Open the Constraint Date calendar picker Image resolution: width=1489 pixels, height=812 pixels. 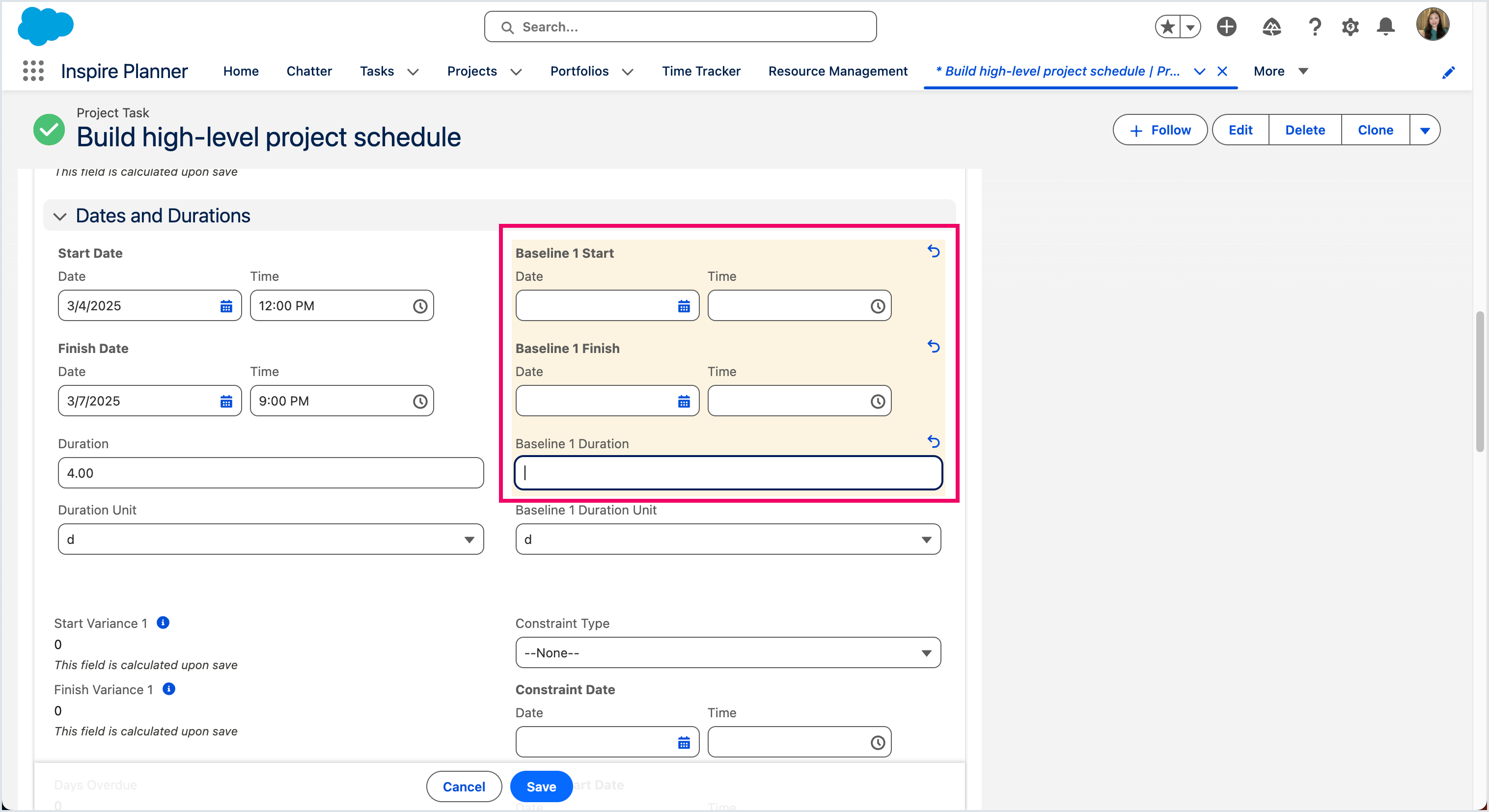pyautogui.click(x=684, y=743)
